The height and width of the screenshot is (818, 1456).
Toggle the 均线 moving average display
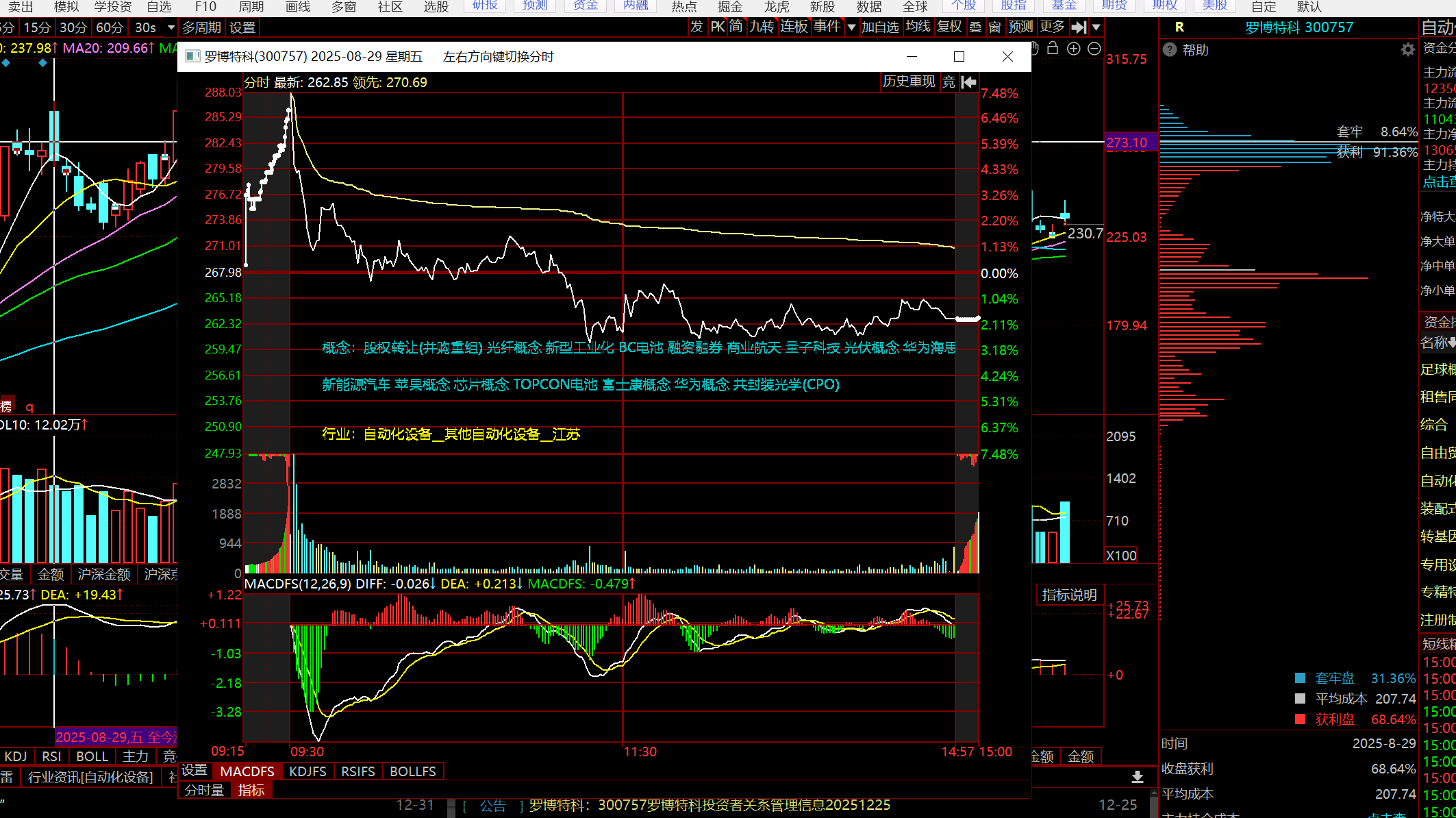coord(918,27)
